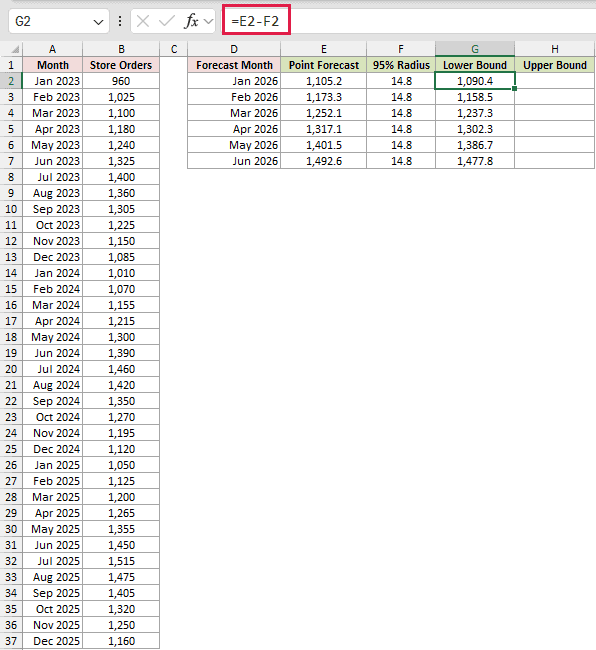This screenshot has width=596, height=650.
Task: Select forecast month cell Jun 2026
Action: (x=234, y=161)
